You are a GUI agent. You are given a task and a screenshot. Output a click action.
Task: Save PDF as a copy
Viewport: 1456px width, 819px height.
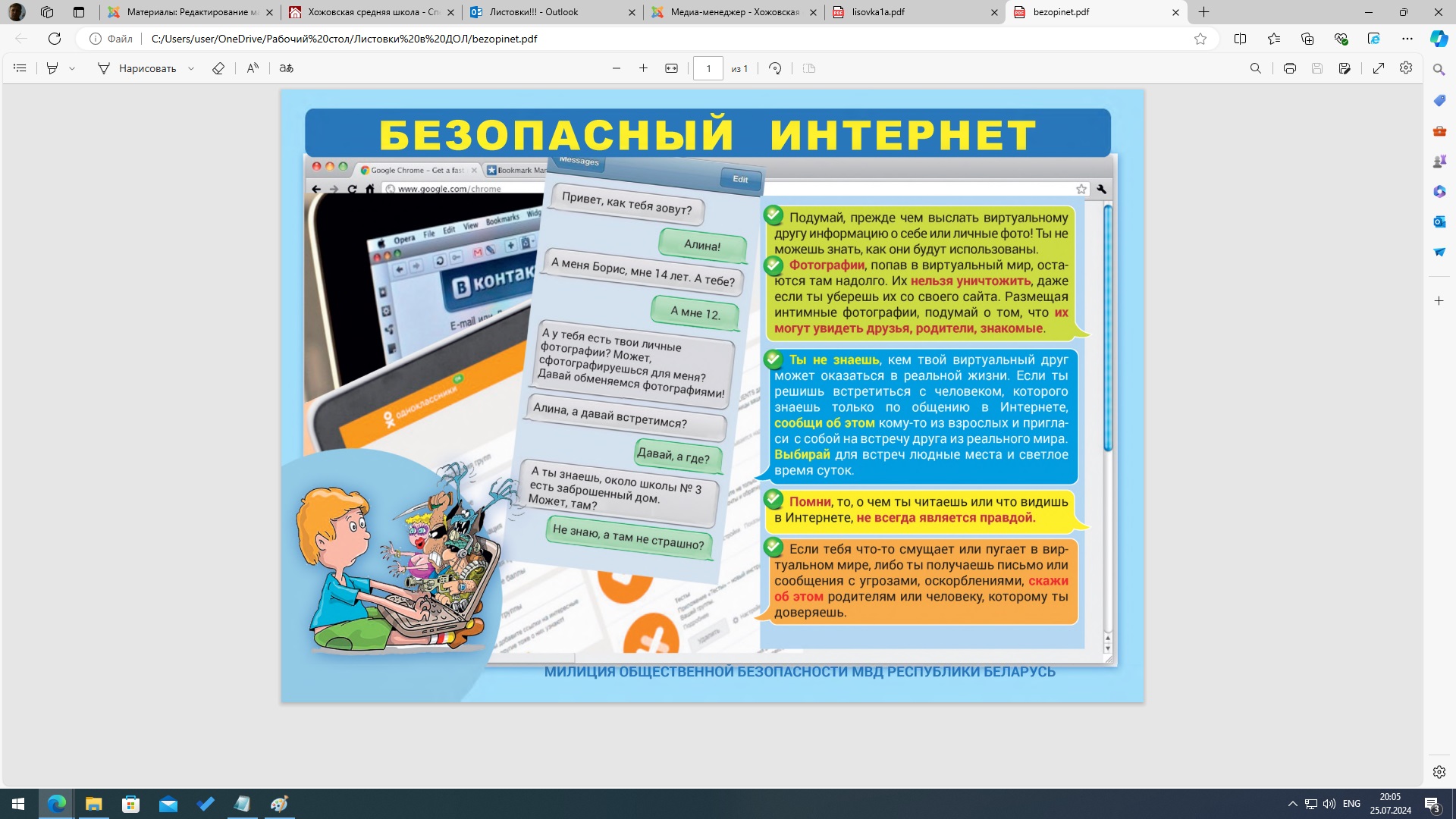(x=1345, y=68)
